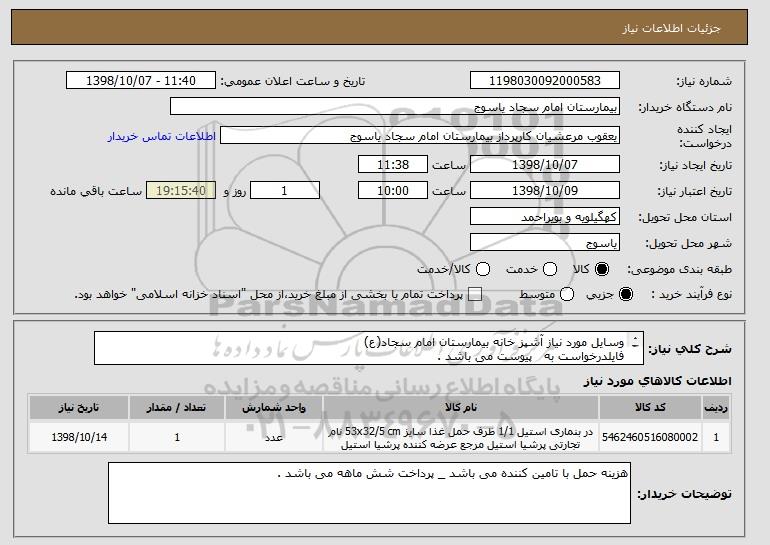
Task: Click the عدد unit cell
Action: click(x=274, y=437)
